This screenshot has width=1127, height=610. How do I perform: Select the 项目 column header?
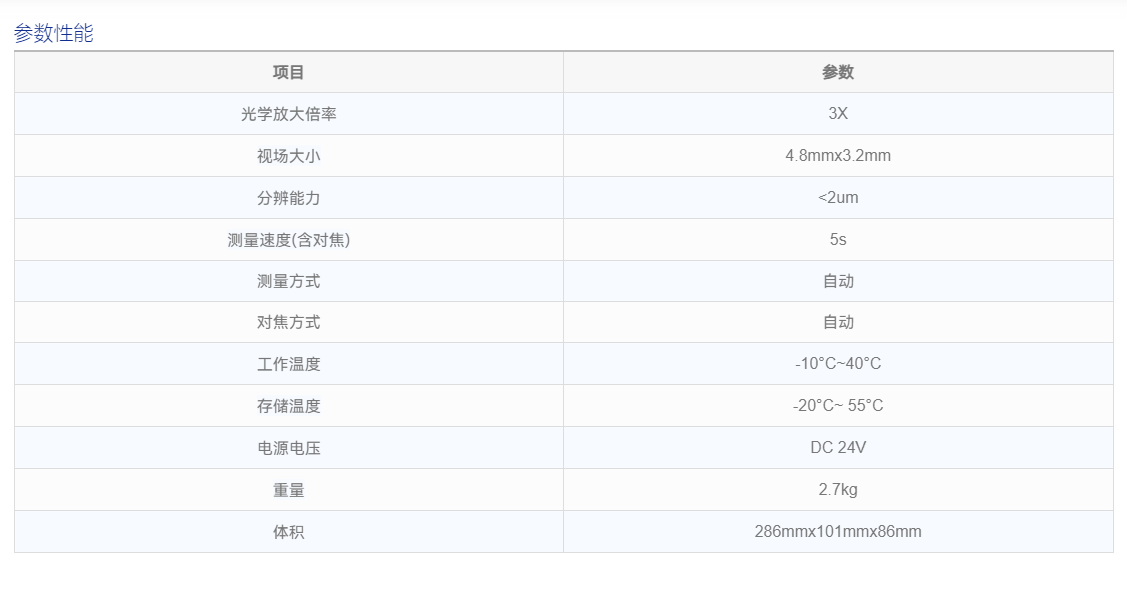288,72
